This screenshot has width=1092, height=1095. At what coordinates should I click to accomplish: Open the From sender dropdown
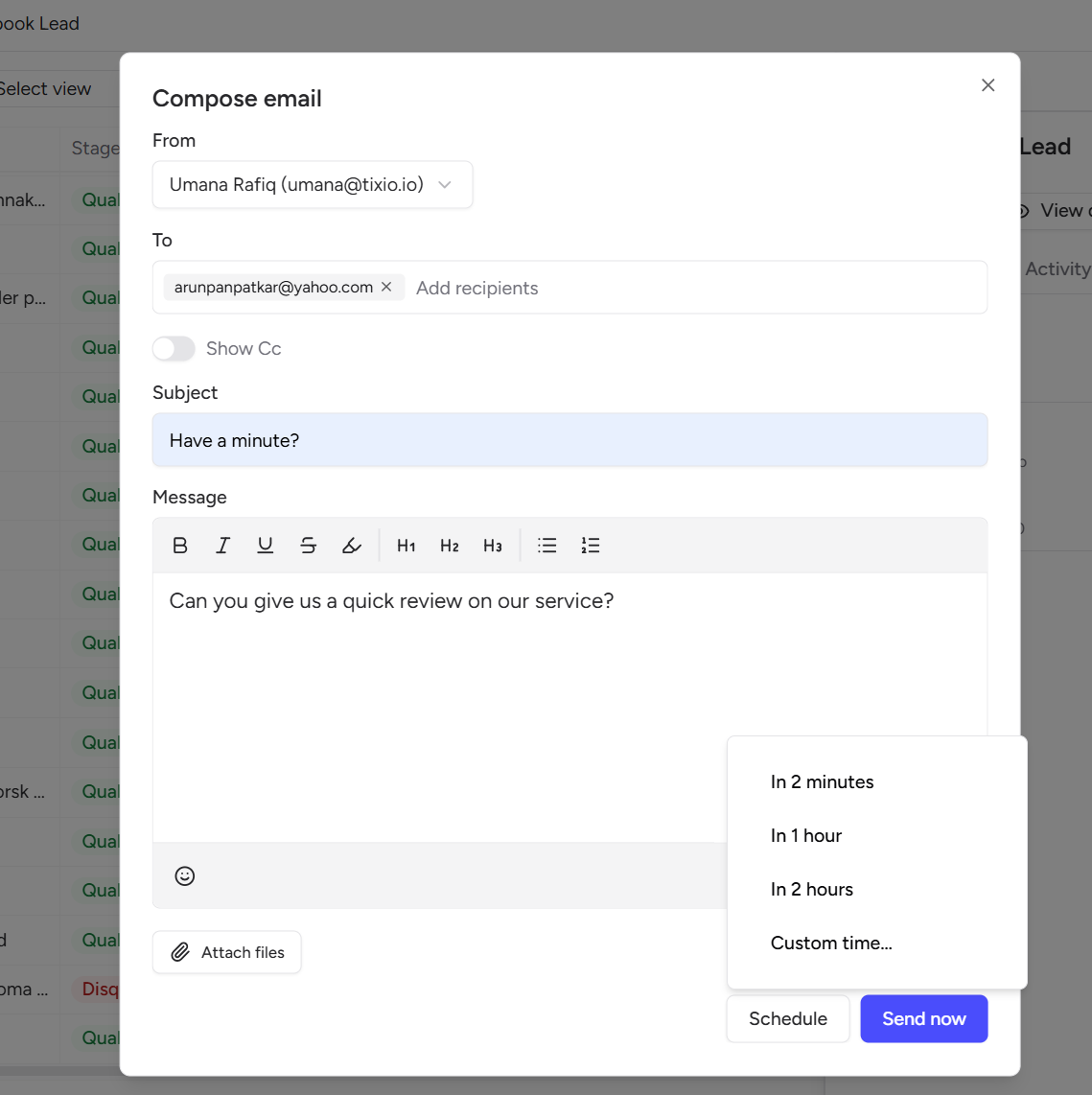313,184
